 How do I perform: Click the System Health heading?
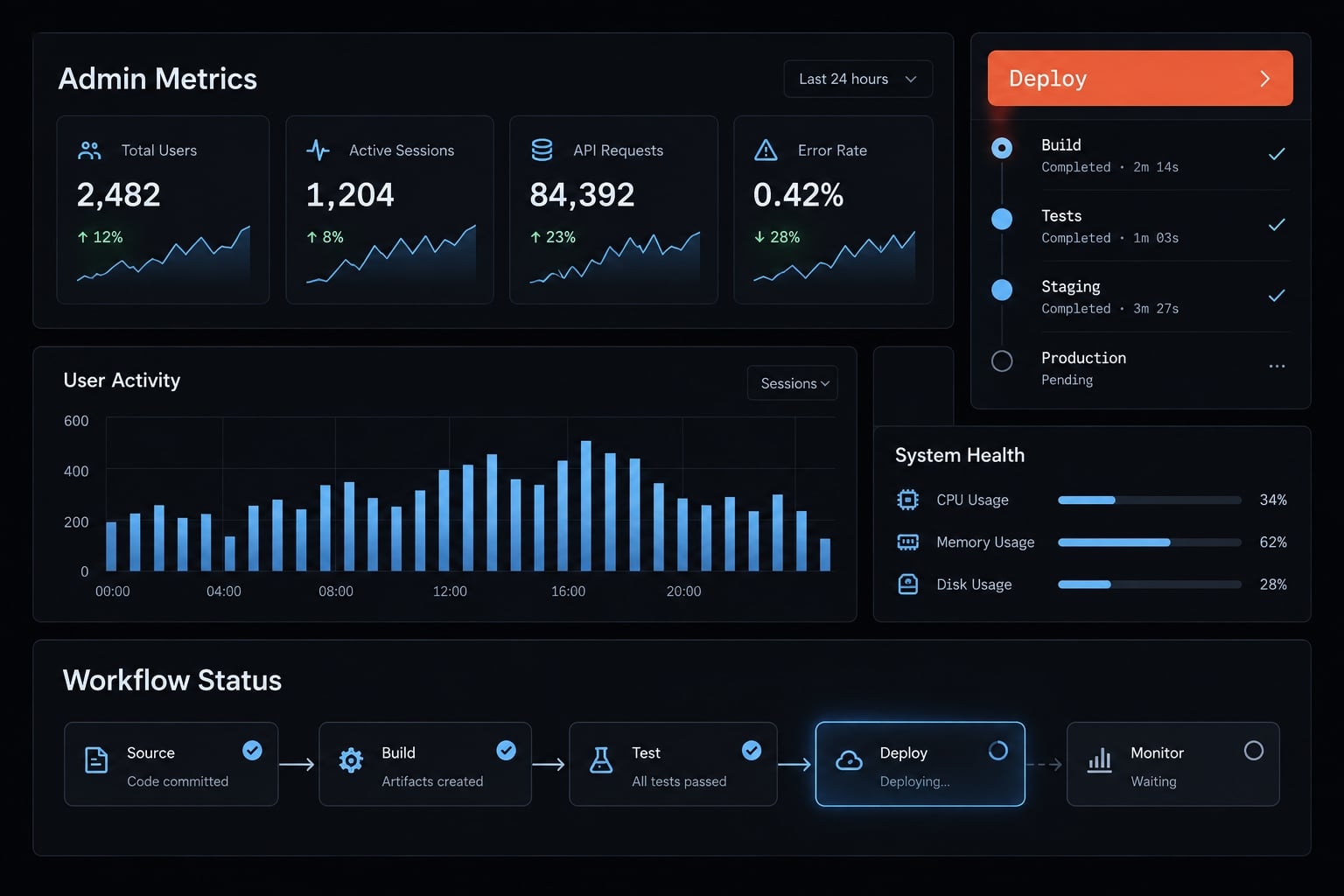960,455
